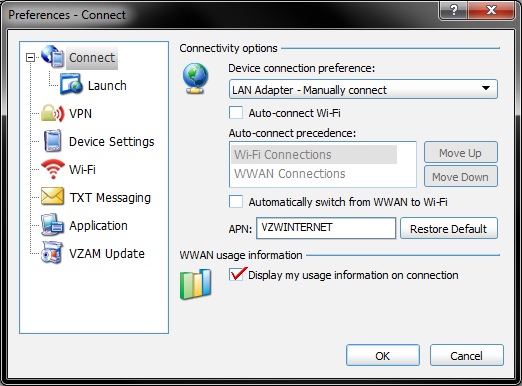Click the APN text field
522x386 pixels.
click(326, 228)
